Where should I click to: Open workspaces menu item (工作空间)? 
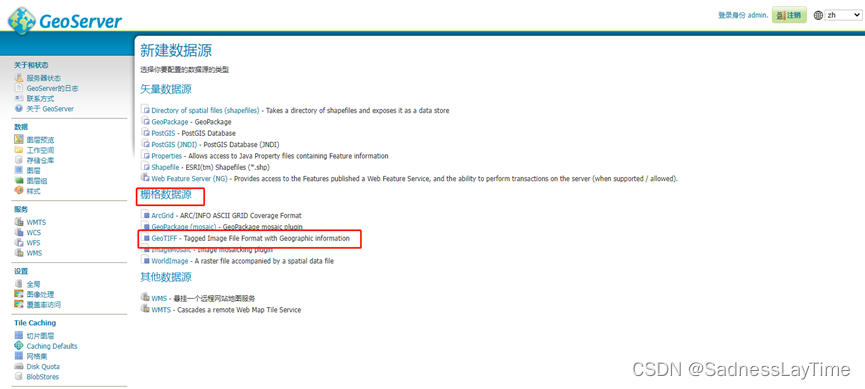[x=40, y=150]
